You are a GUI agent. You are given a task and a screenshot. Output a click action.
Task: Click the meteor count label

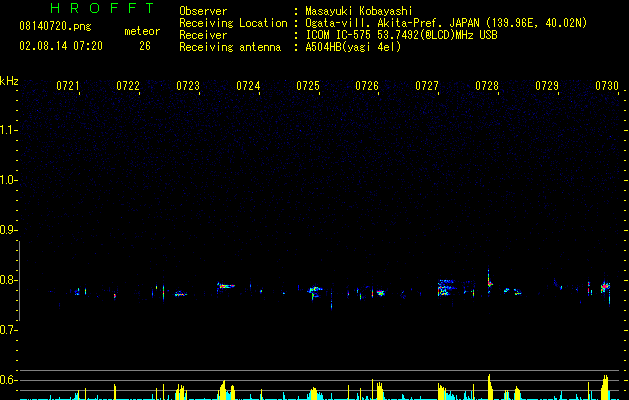[142, 31]
